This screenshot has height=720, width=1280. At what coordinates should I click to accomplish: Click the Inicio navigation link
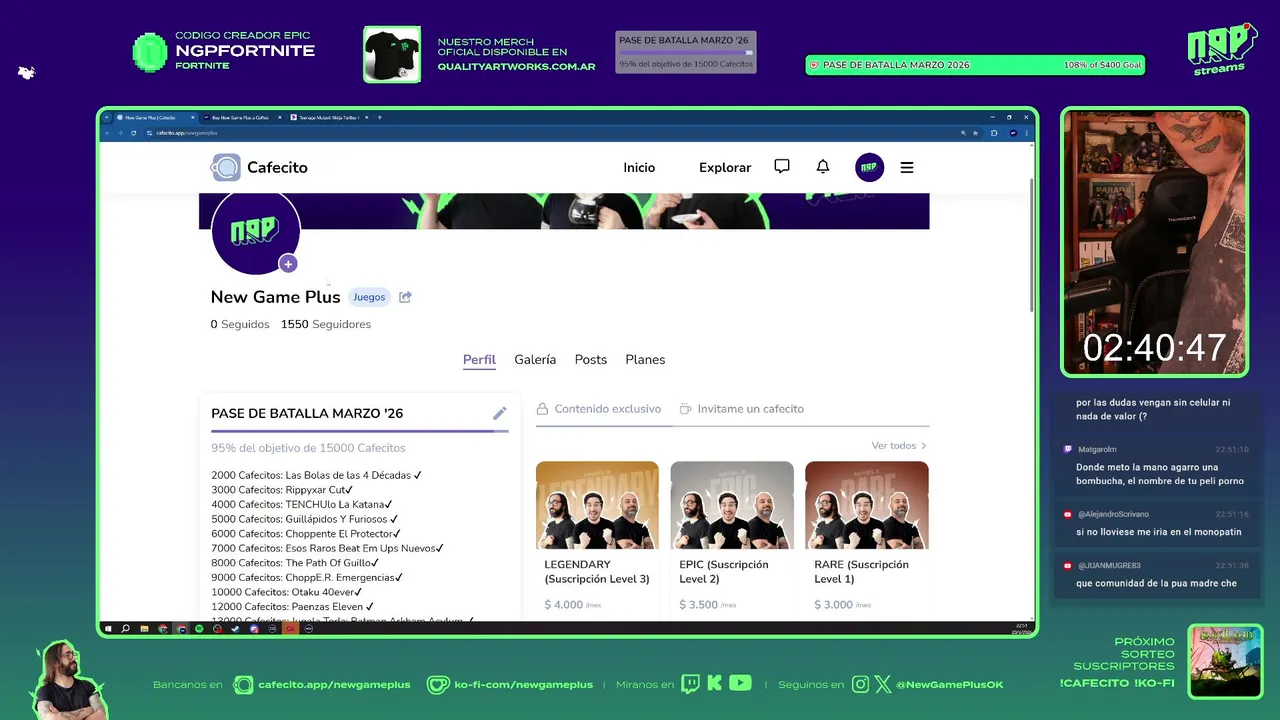639,167
